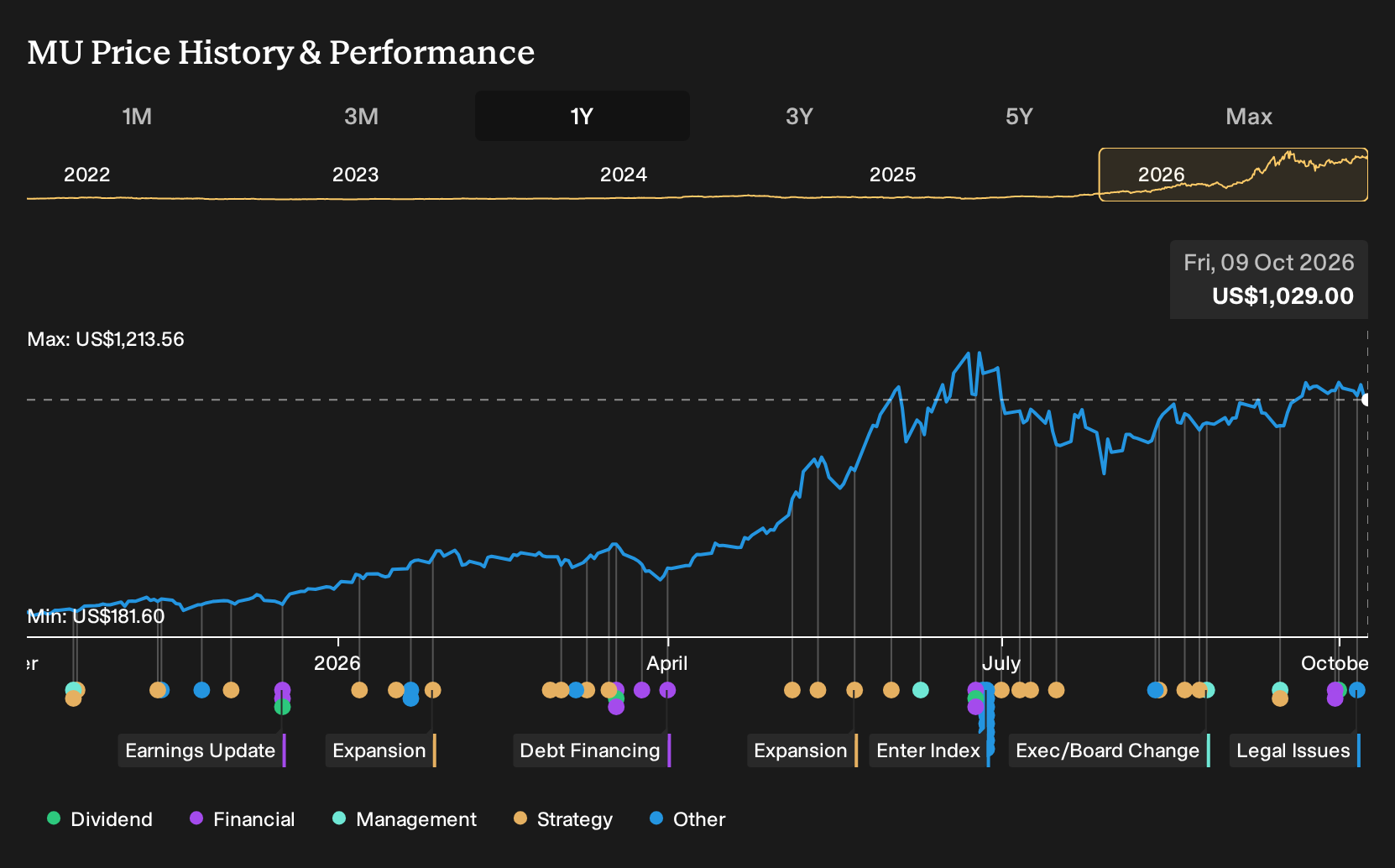Jump to 2022 in the overview timeline
Screen dimensions: 1395x868
[x=87, y=175]
